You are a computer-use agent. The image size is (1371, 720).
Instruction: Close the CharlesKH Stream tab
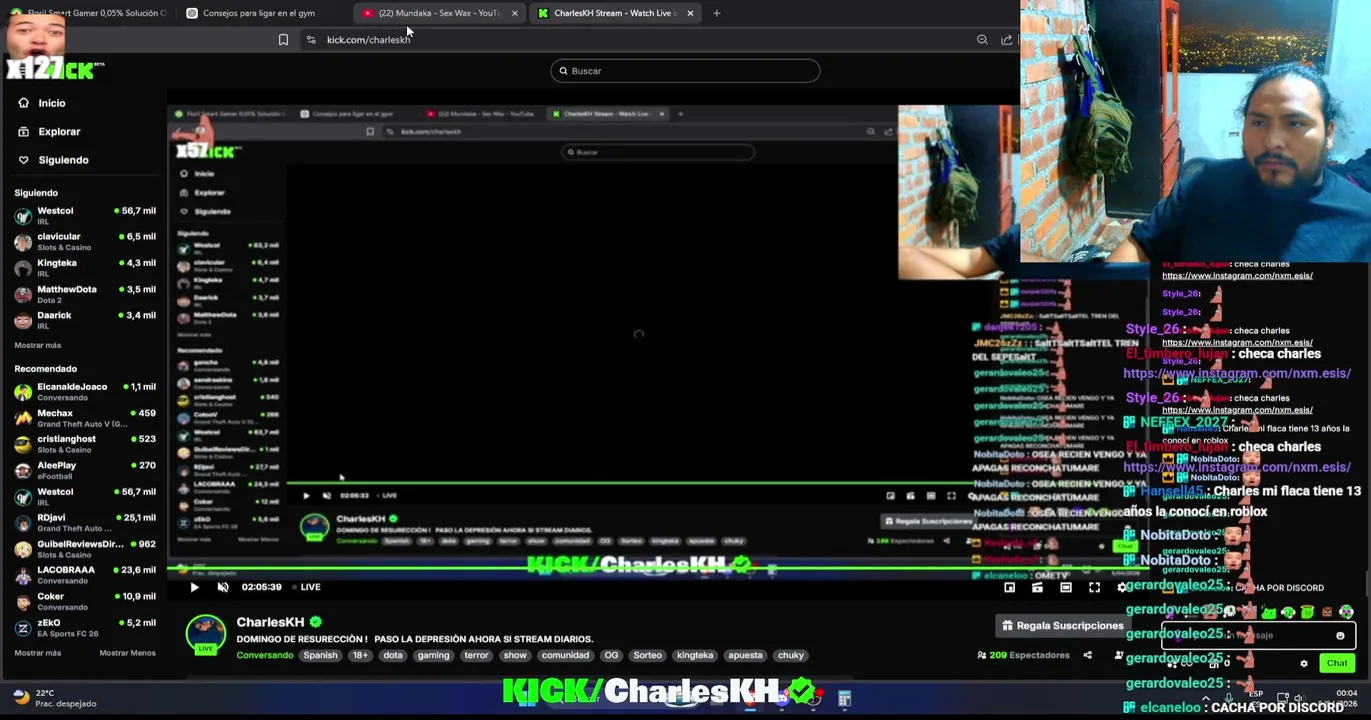690,13
